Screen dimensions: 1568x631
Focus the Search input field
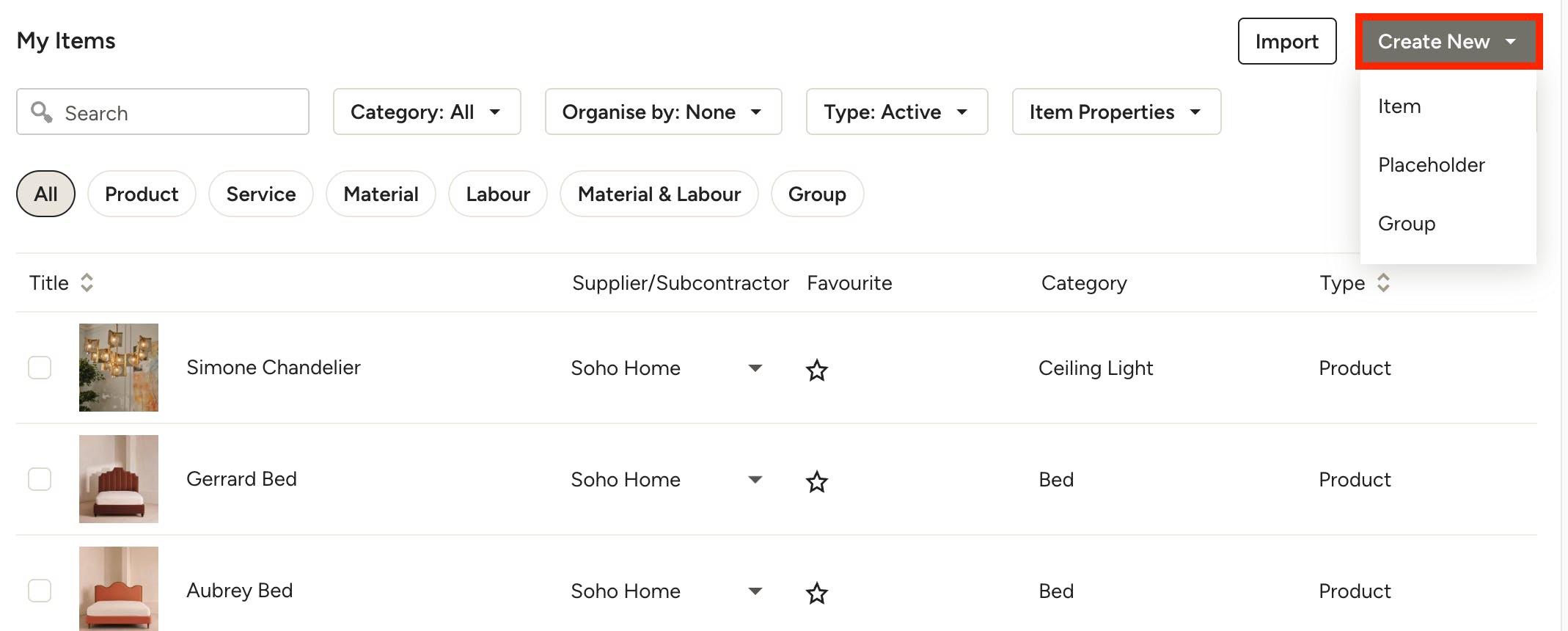pyautogui.click(x=163, y=112)
